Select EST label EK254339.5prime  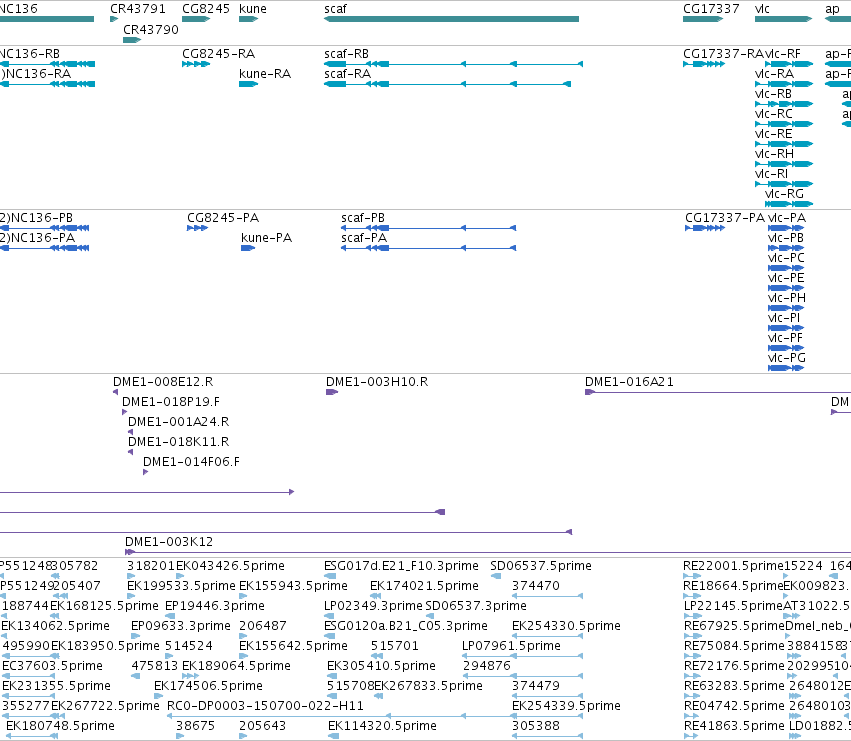click(x=566, y=707)
